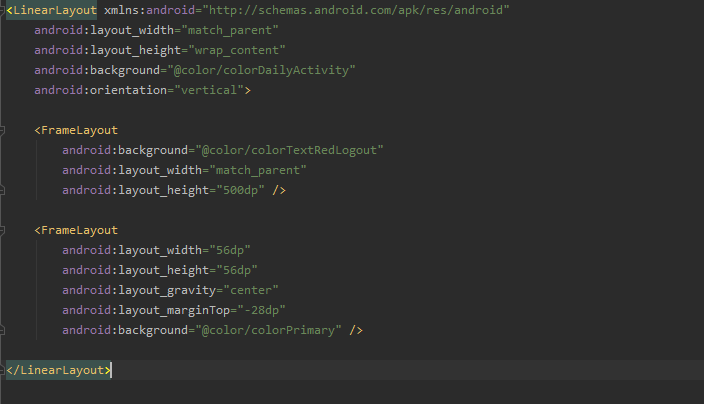Click the android:orientation attribute name
This screenshot has height=404, width=704.
[101, 90]
